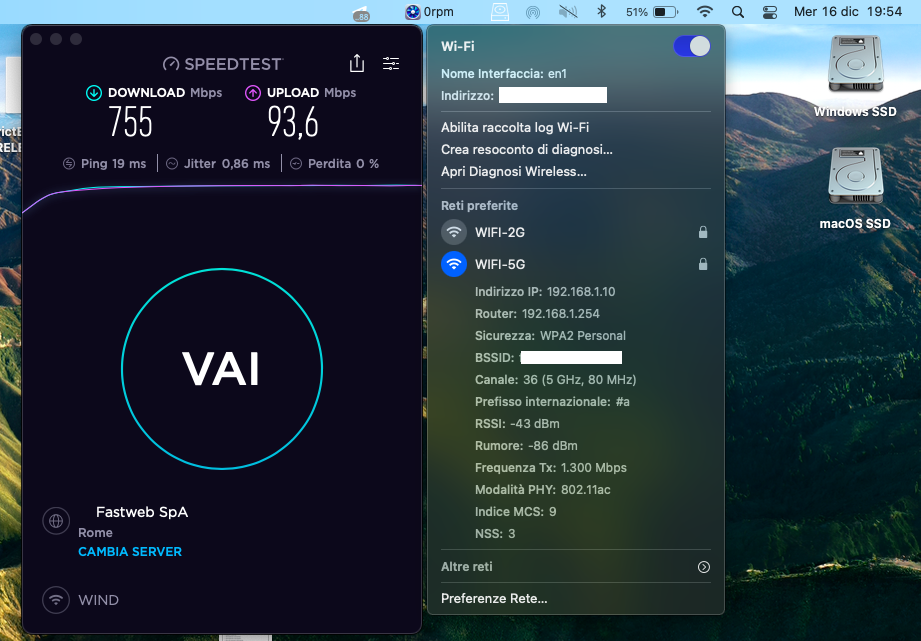Click NSS: 3
Viewport: 921px width, 641px height.
coord(495,533)
